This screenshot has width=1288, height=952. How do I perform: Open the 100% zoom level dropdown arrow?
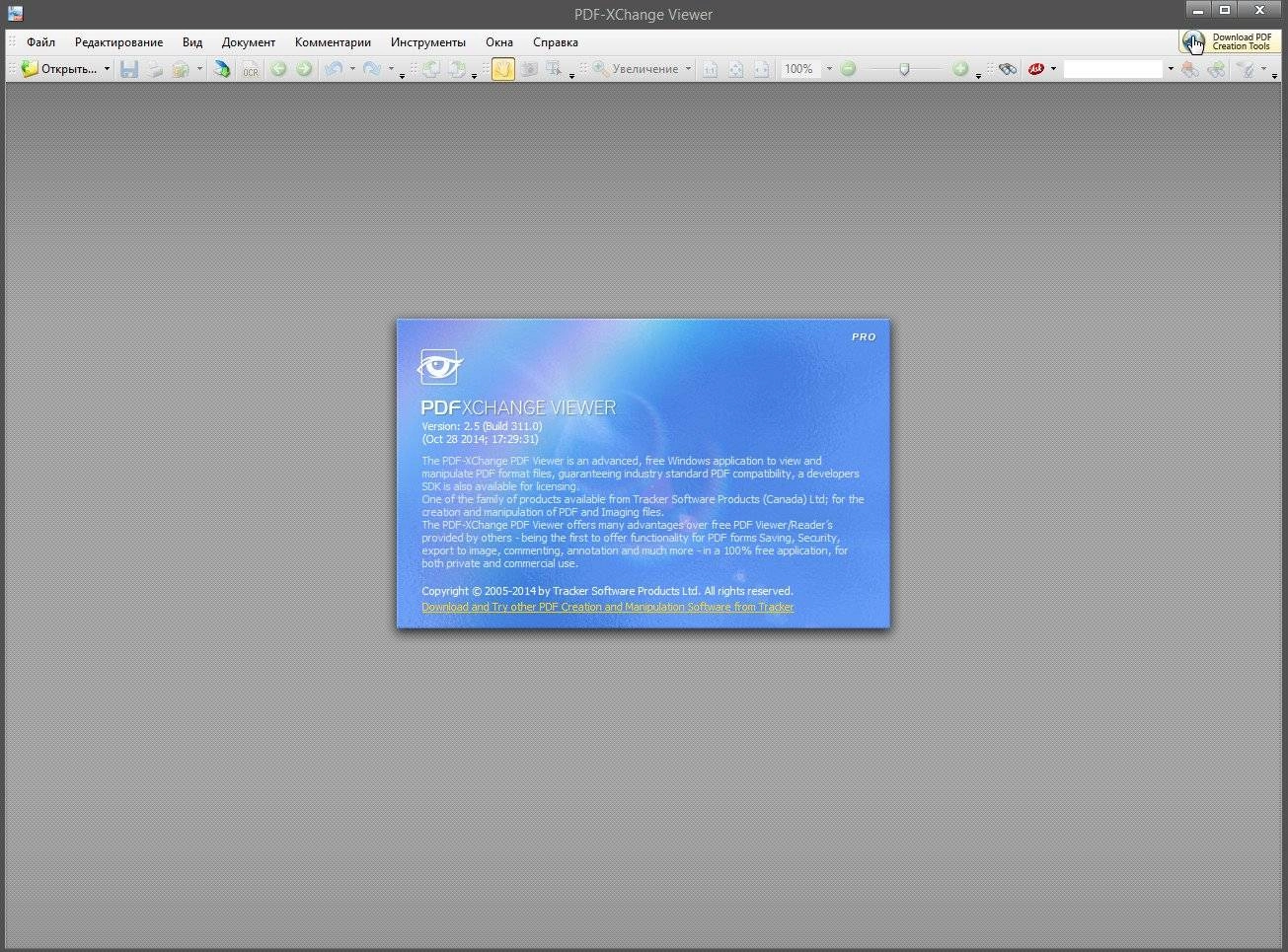[828, 69]
